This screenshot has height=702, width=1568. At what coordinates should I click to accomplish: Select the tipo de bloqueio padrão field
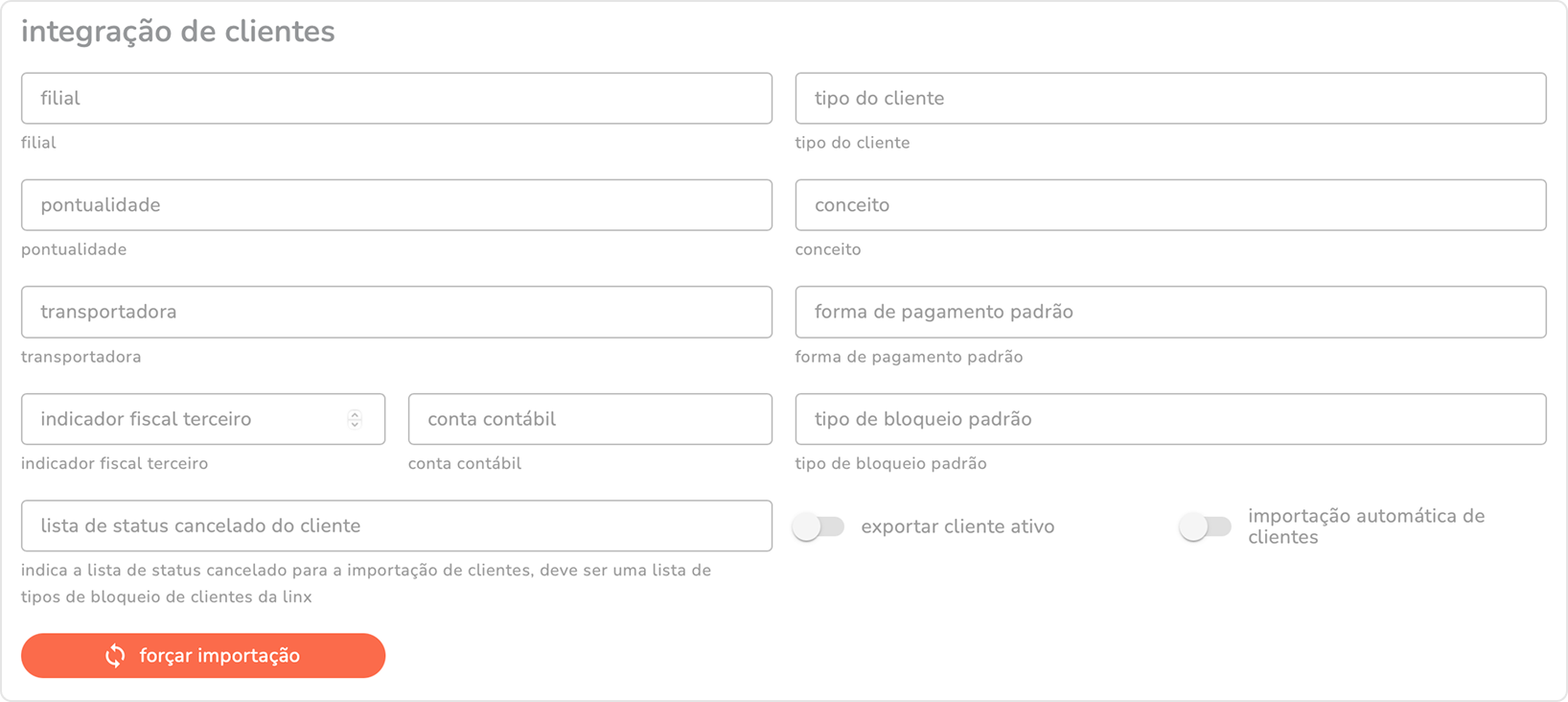click(1169, 419)
